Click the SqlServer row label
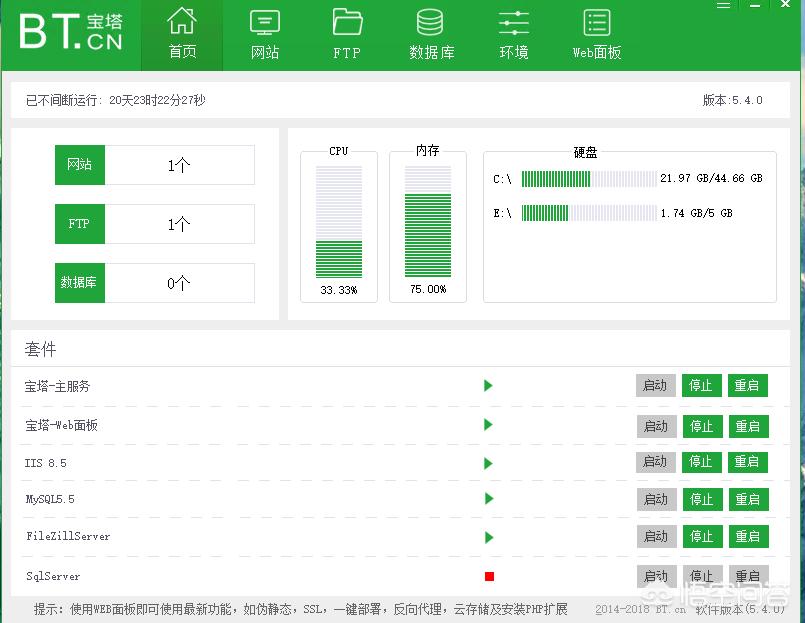 click(x=53, y=576)
